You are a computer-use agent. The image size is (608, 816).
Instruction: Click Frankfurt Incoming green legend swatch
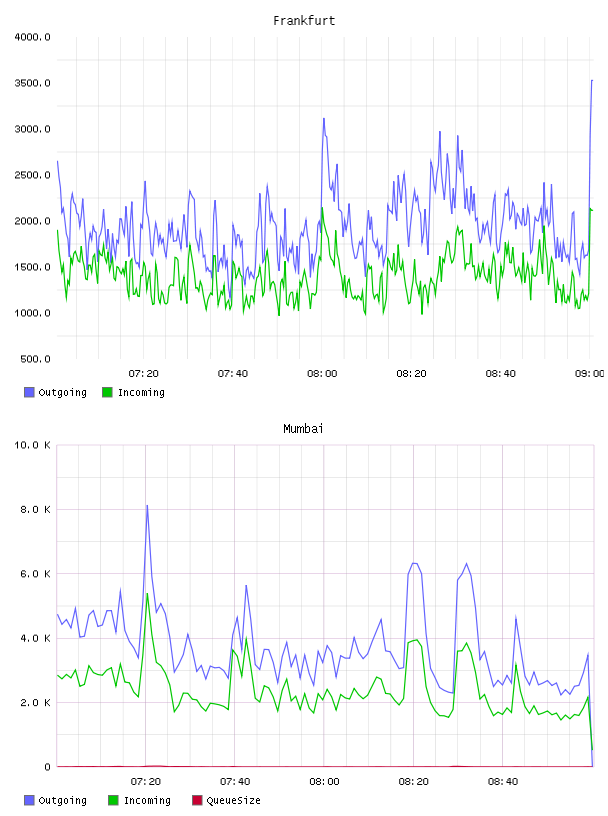107,392
